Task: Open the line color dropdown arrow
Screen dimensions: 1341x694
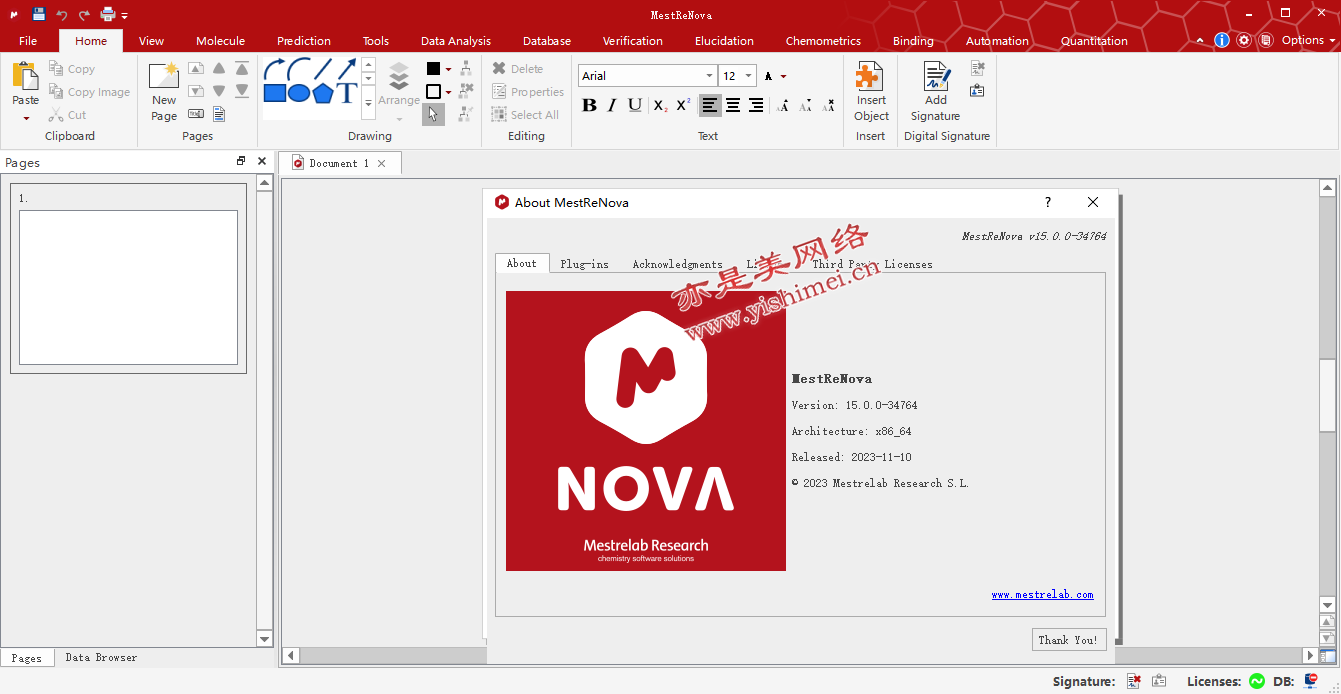Action: 448,69
